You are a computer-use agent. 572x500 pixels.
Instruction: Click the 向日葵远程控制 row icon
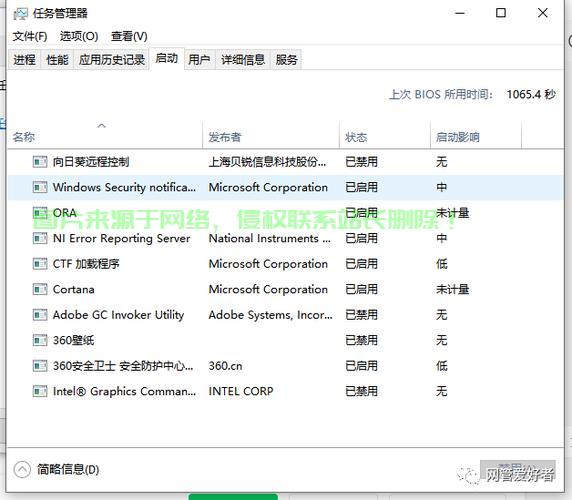coord(40,162)
